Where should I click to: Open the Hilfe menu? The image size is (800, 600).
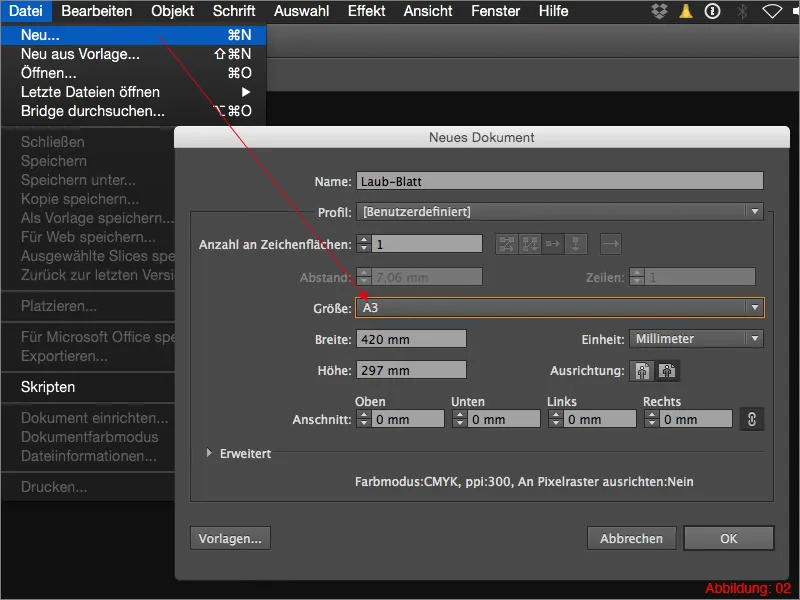(x=554, y=11)
